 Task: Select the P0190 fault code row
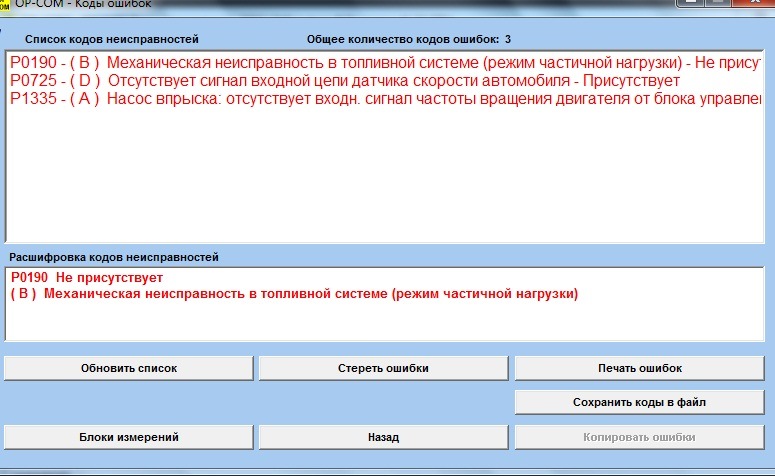(x=385, y=63)
